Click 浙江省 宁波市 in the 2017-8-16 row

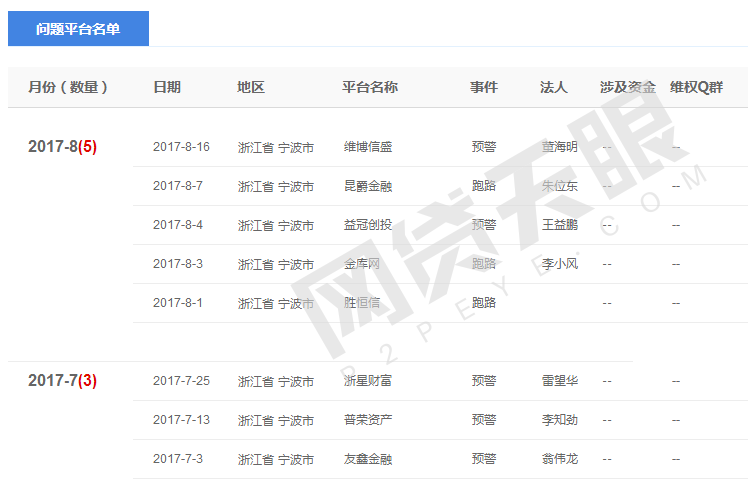pyautogui.click(x=276, y=147)
